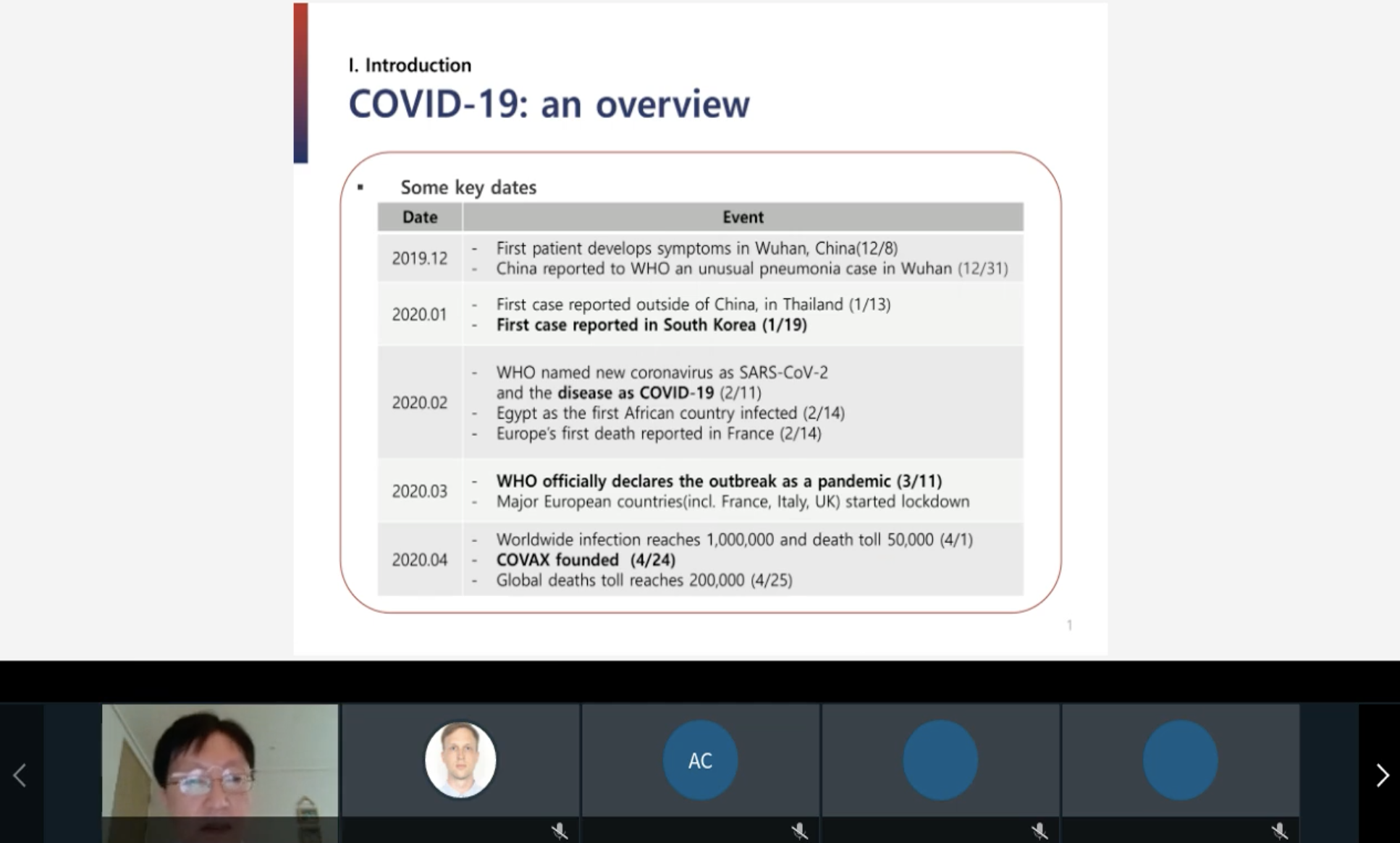
Task: Select the AC initials avatar
Action: tap(700, 760)
